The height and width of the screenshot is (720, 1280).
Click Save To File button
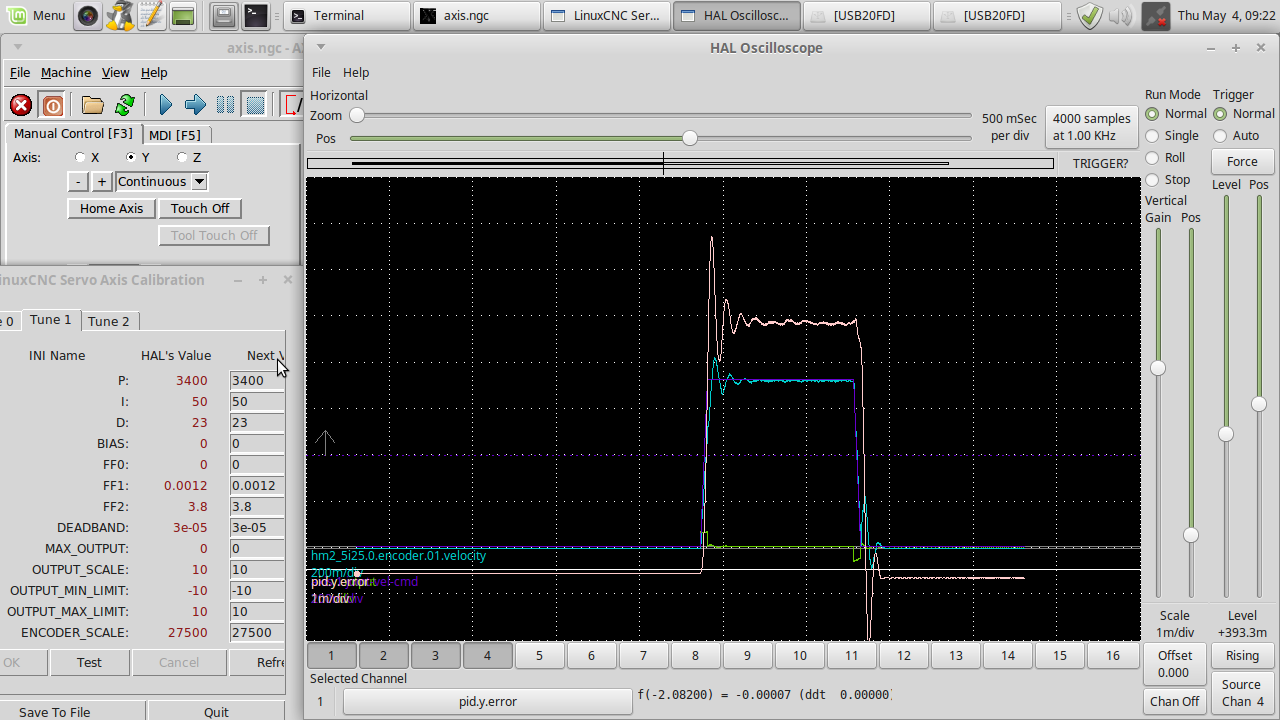pyautogui.click(x=55, y=712)
